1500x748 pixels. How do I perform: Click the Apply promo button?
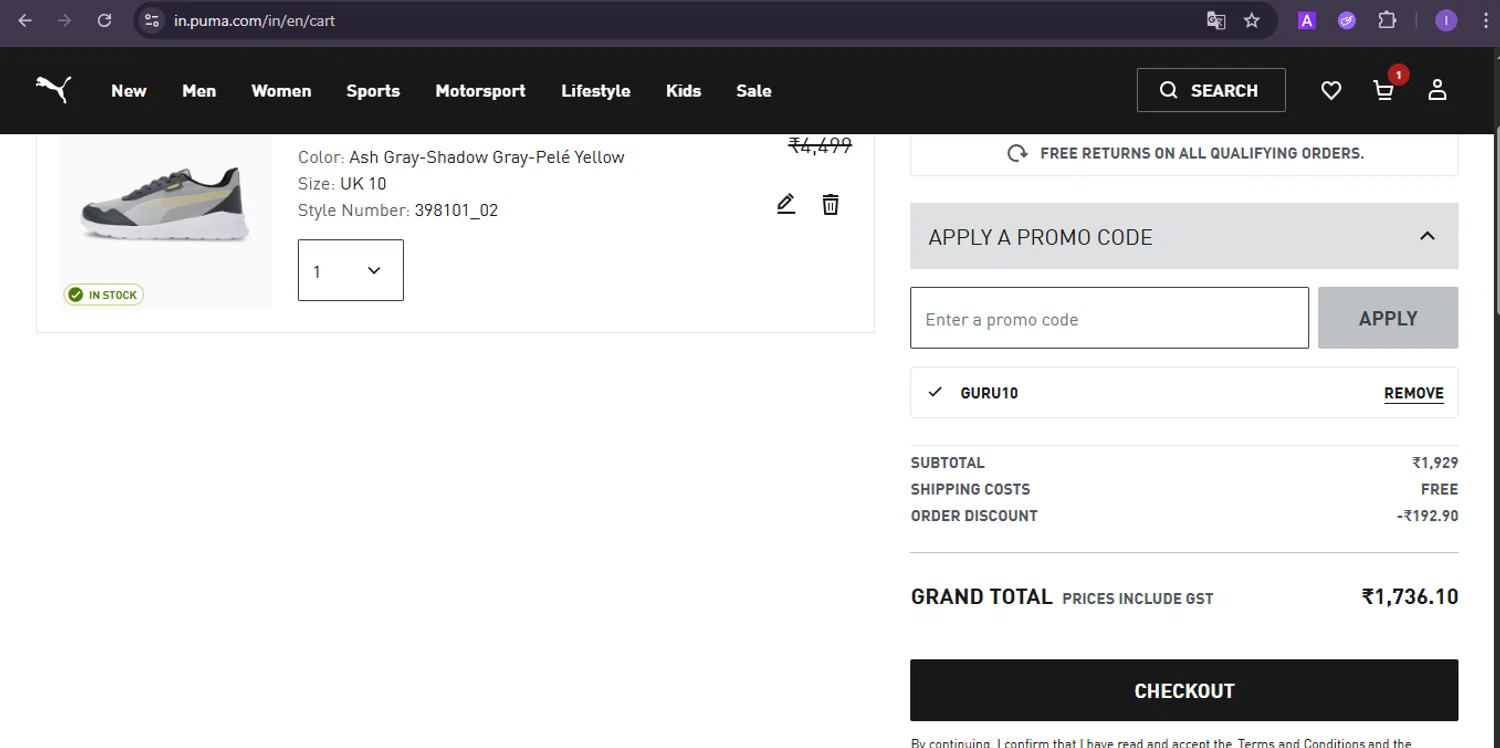(x=1387, y=318)
